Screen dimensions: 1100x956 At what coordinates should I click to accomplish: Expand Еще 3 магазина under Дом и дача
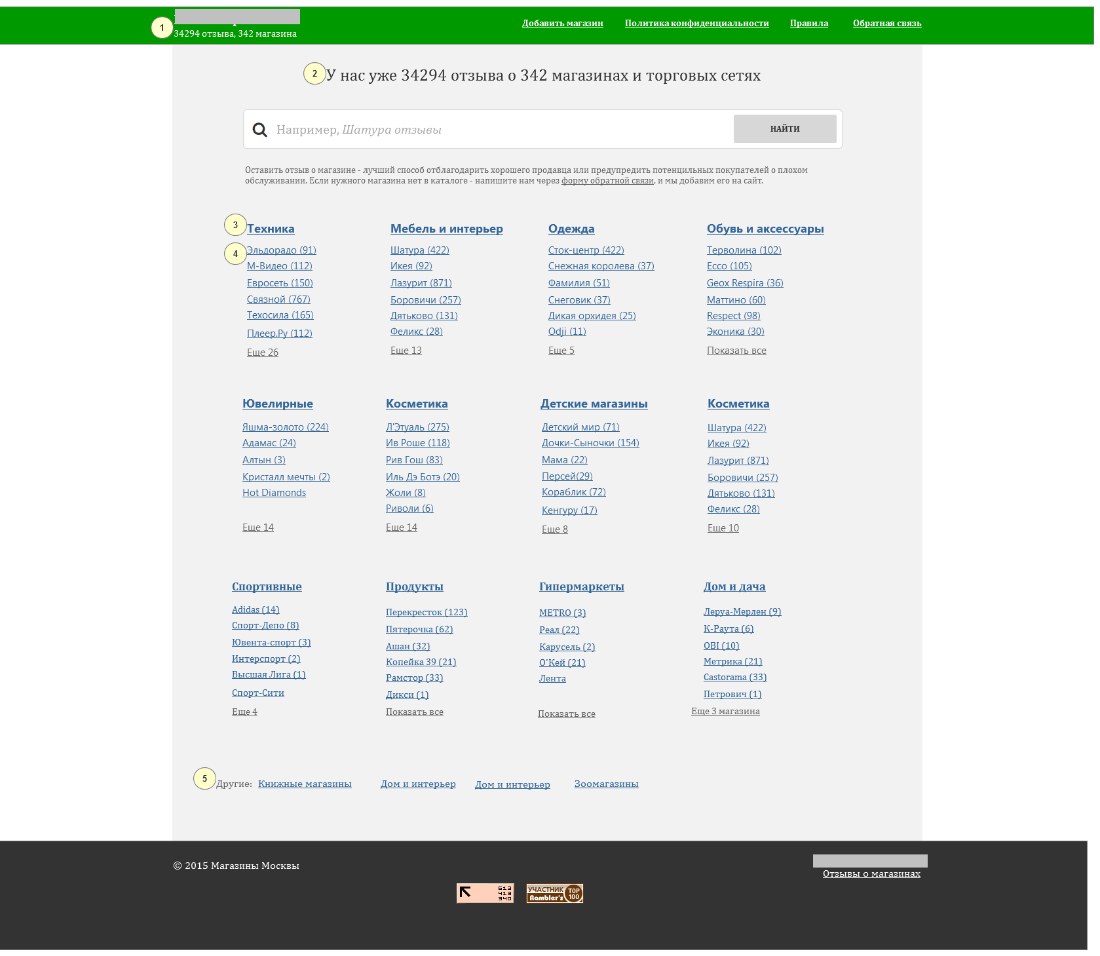(725, 711)
